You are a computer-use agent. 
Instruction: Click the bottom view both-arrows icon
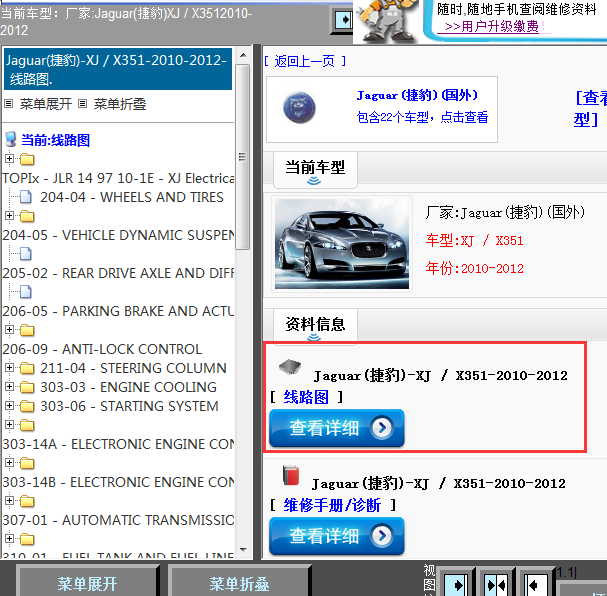point(496,584)
